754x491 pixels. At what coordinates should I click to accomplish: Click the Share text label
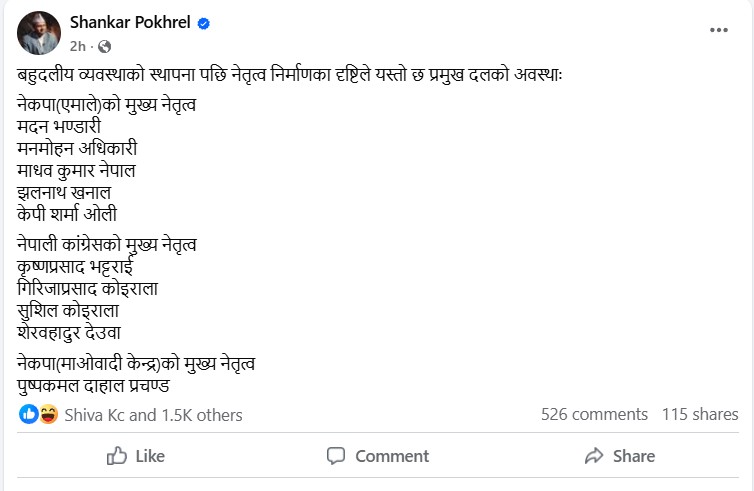coord(634,456)
